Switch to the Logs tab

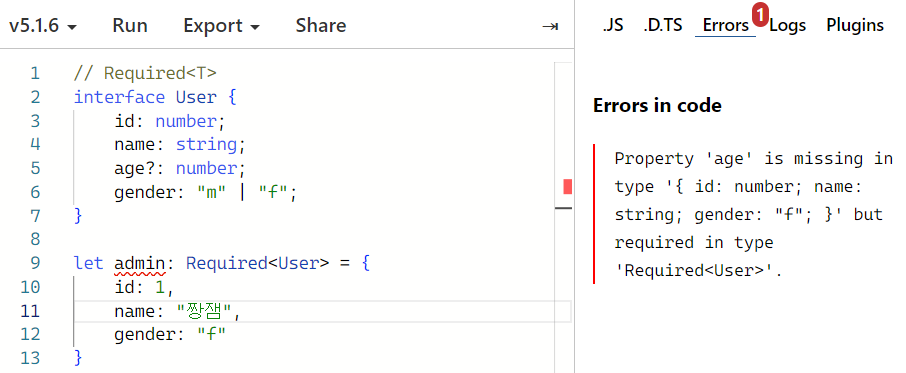pyautogui.click(x=788, y=25)
